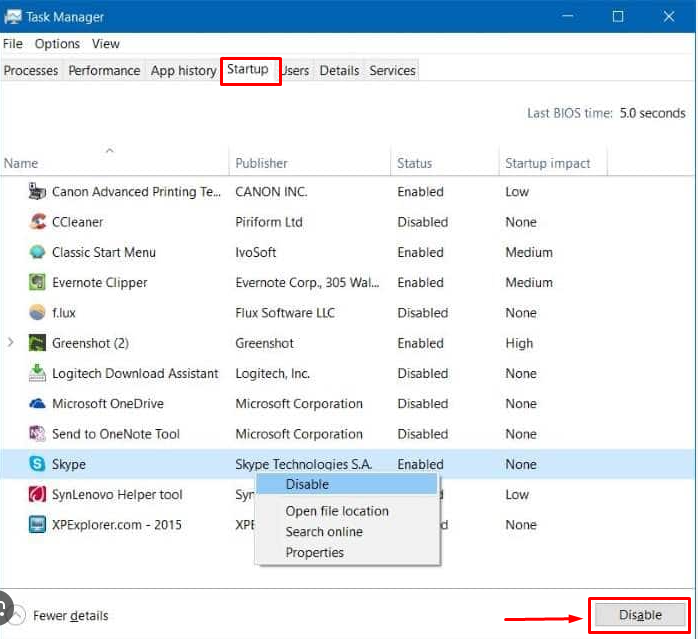
Task: Open the Services tab
Action: [392, 71]
